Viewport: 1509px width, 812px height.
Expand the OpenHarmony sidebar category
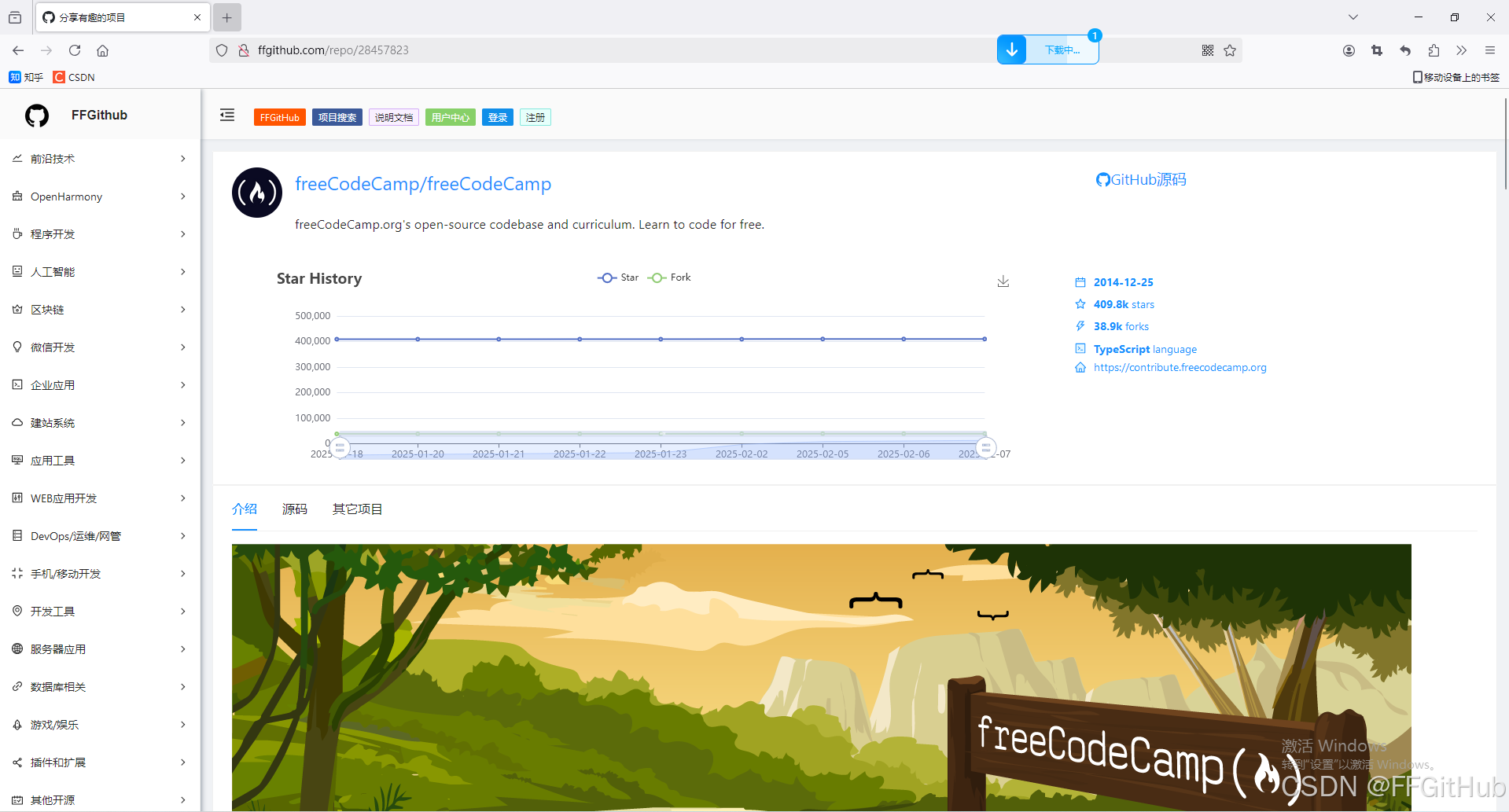click(x=100, y=197)
